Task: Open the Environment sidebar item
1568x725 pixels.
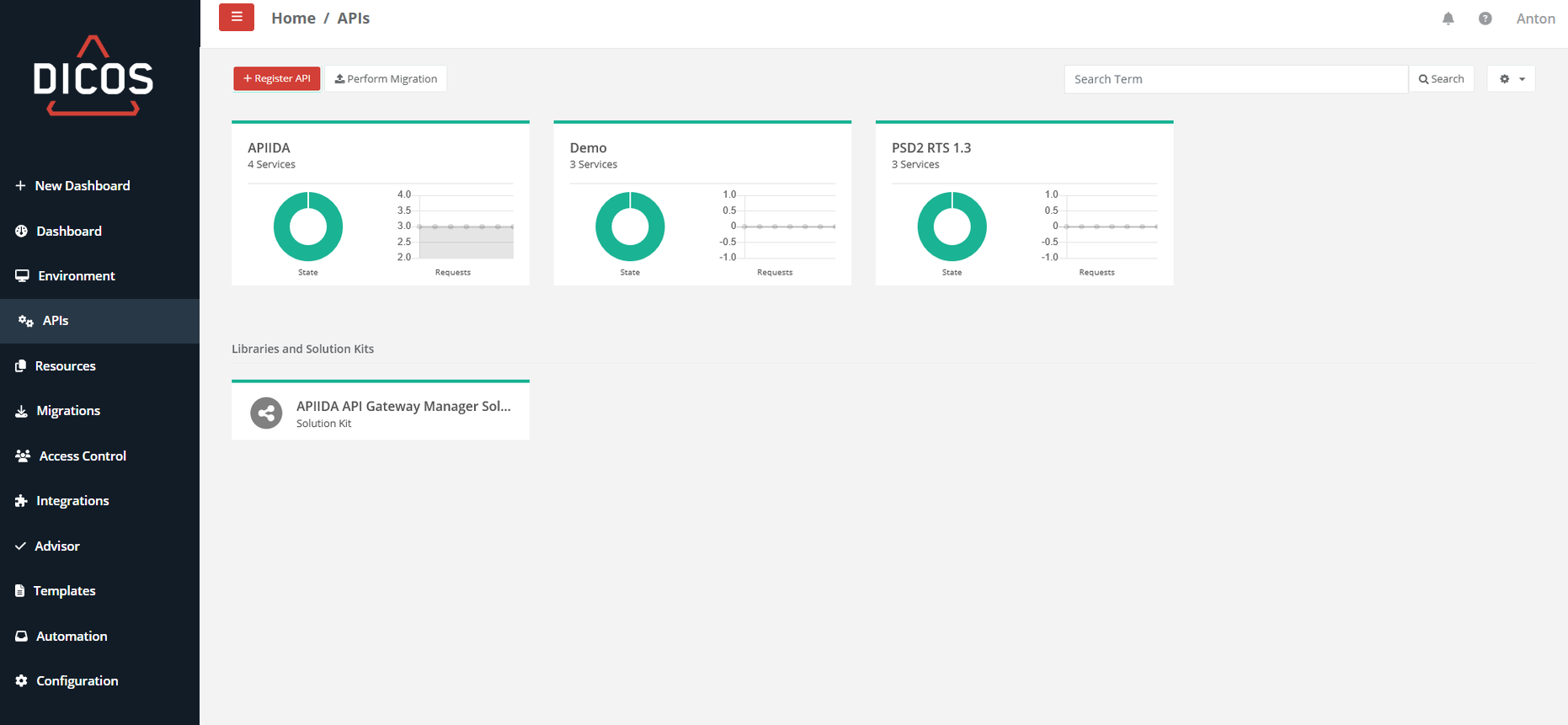Action: pos(76,276)
